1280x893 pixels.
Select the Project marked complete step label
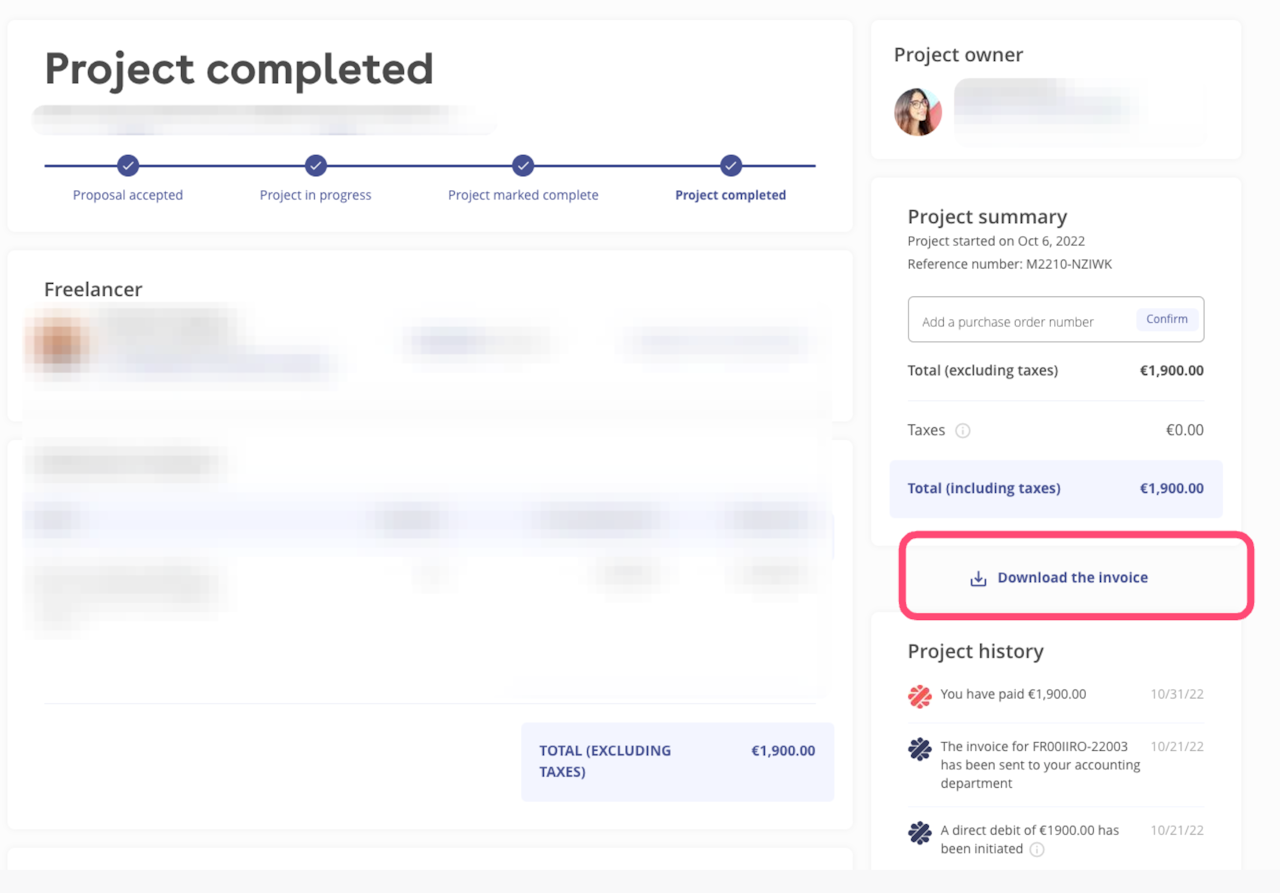coord(523,195)
